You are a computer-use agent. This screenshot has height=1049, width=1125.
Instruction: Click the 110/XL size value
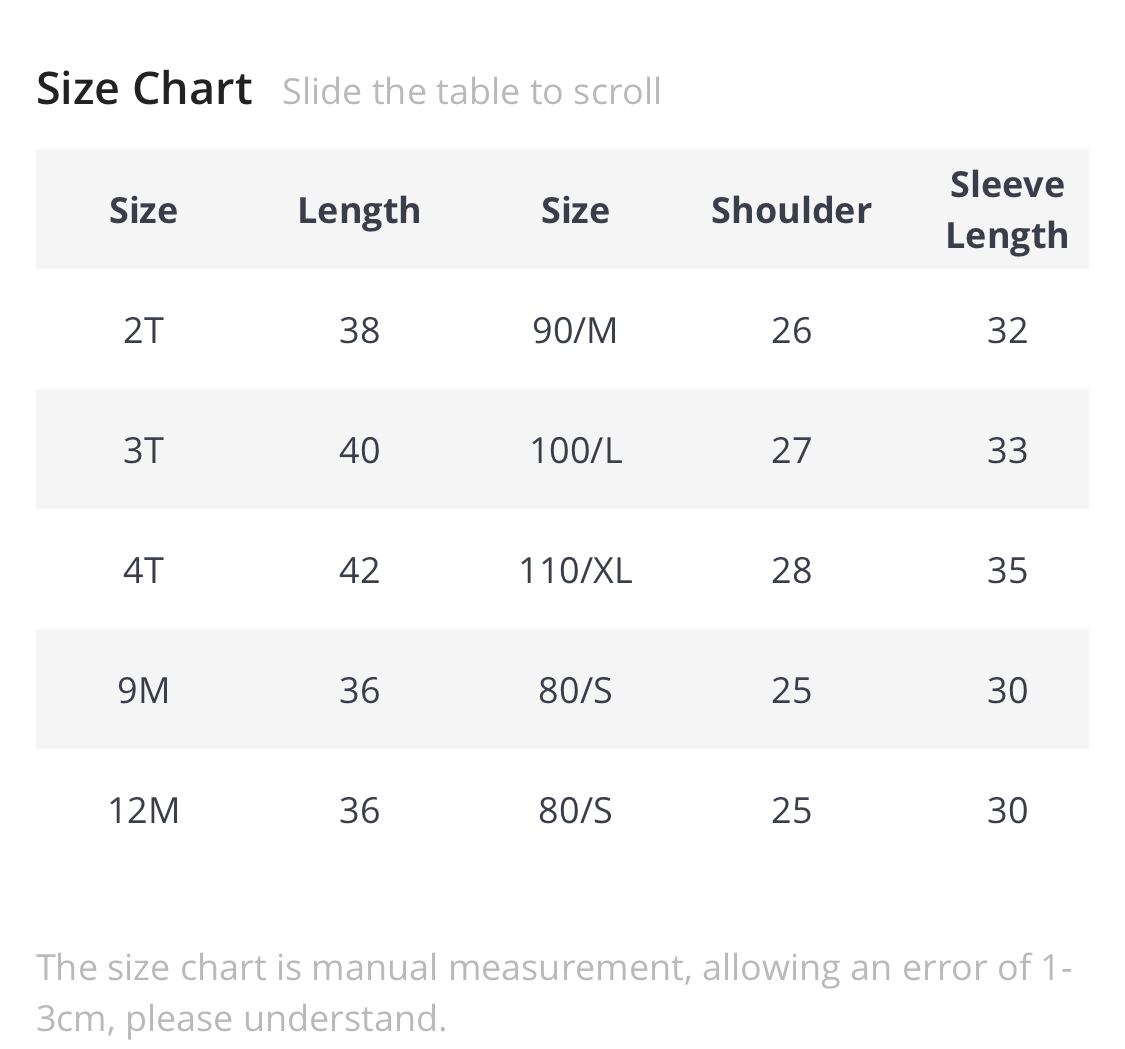click(575, 570)
